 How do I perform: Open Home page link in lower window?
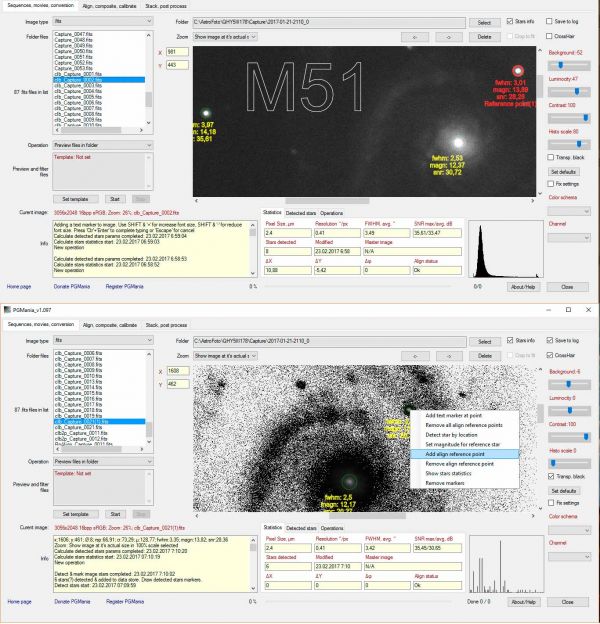(19, 602)
